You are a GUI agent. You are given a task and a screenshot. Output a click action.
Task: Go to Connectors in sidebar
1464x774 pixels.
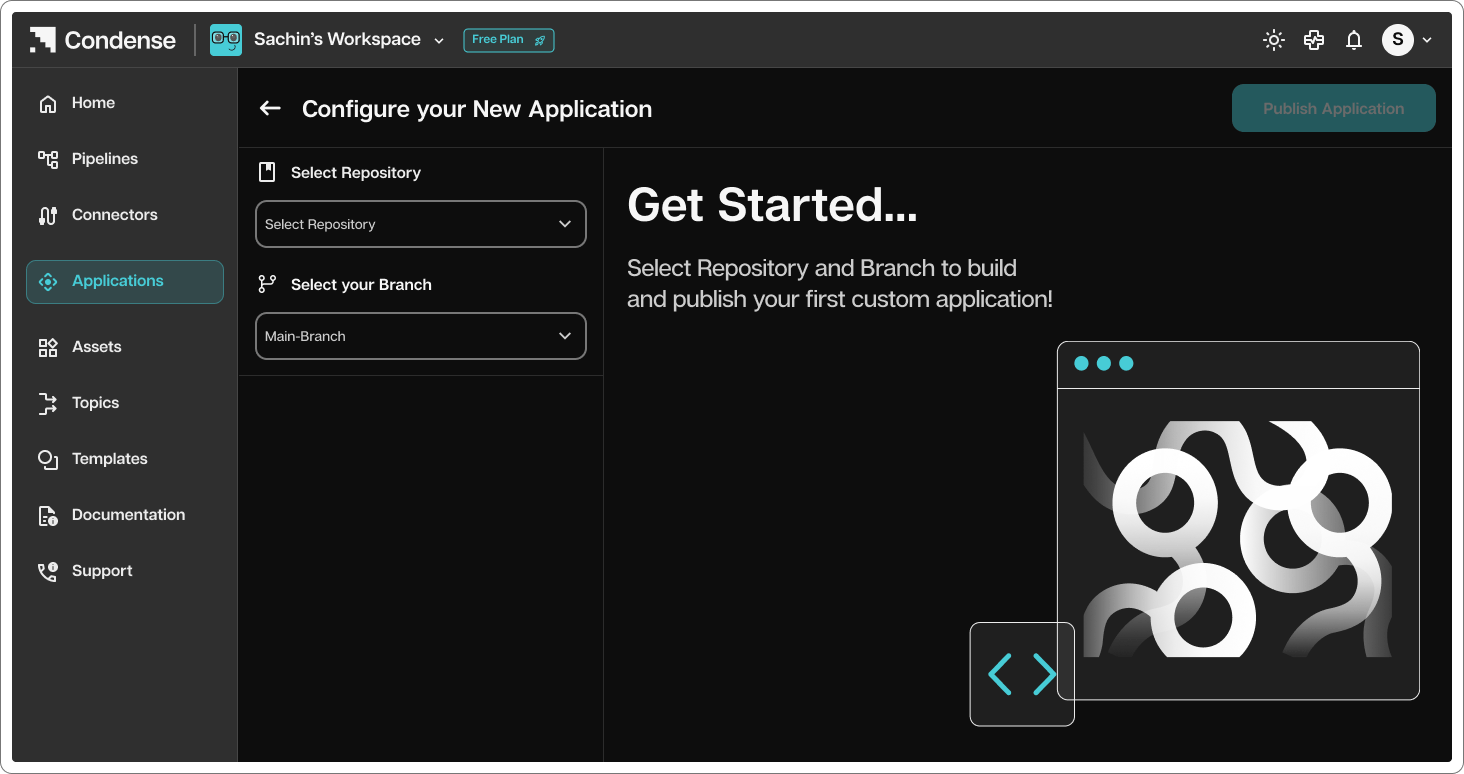(125, 215)
